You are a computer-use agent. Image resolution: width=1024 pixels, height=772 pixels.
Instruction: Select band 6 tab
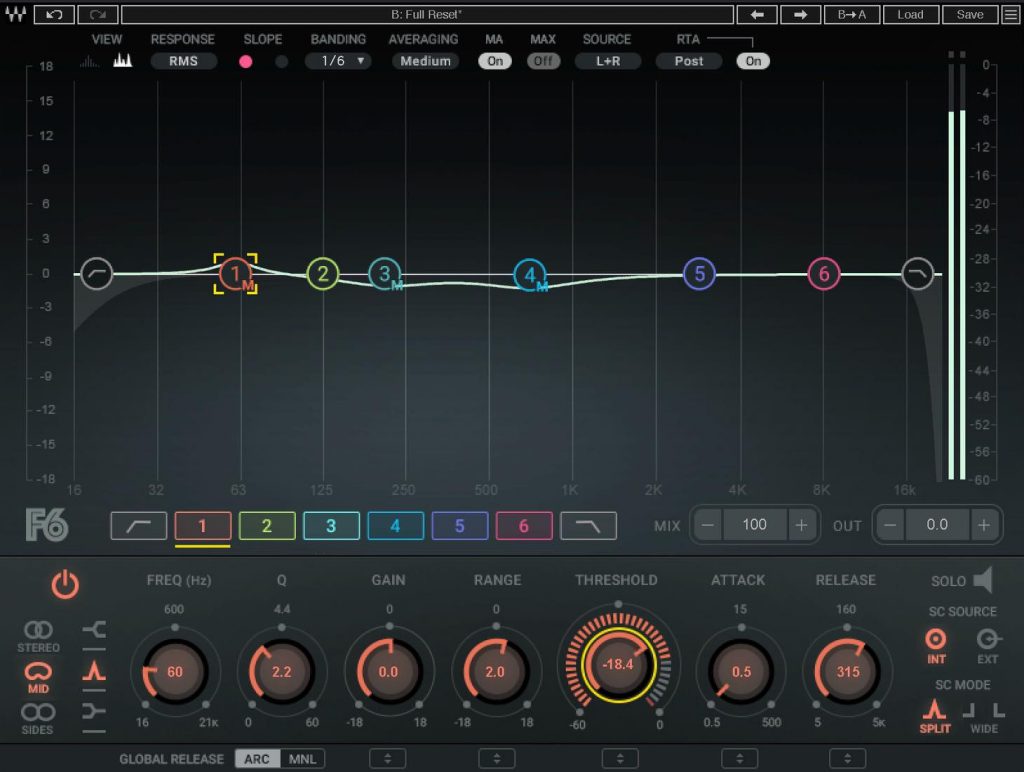[x=523, y=526]
